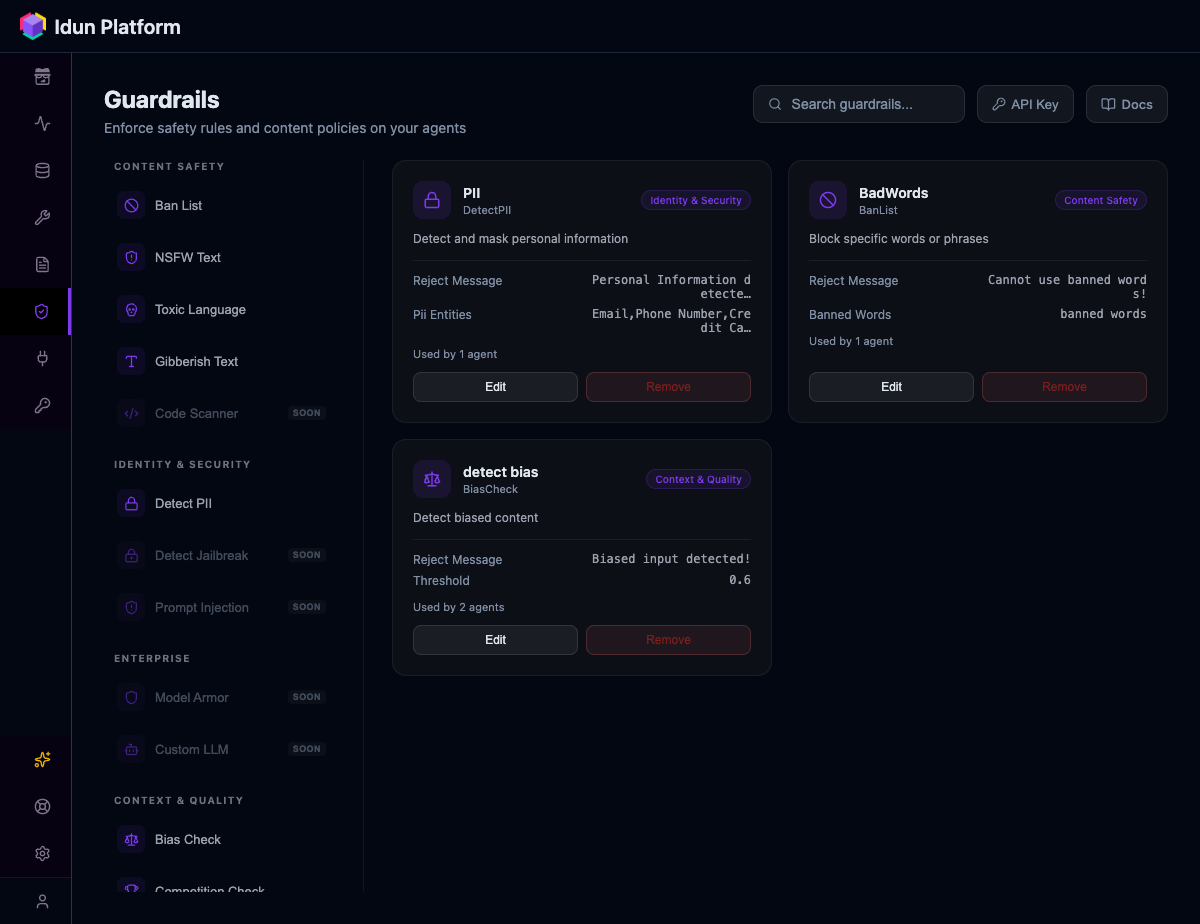Click the Idun Platform cube logo
Viewport: 1200px width, 924px height.
click(x=33, y=26)
